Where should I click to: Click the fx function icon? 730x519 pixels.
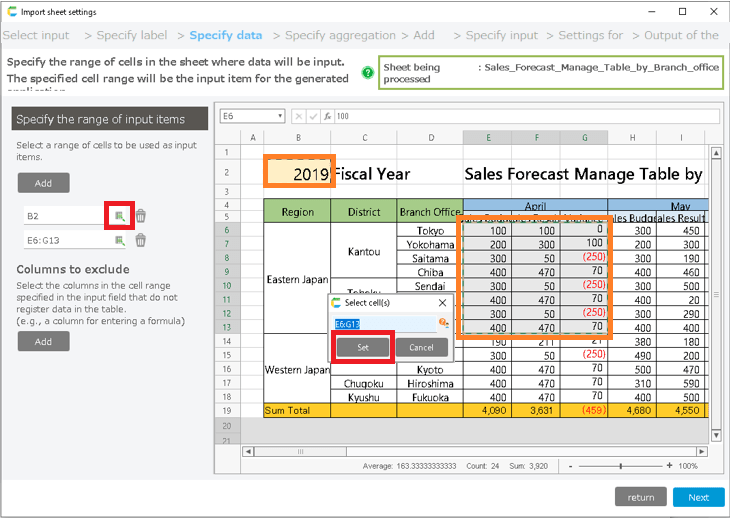tap(327, 116)
